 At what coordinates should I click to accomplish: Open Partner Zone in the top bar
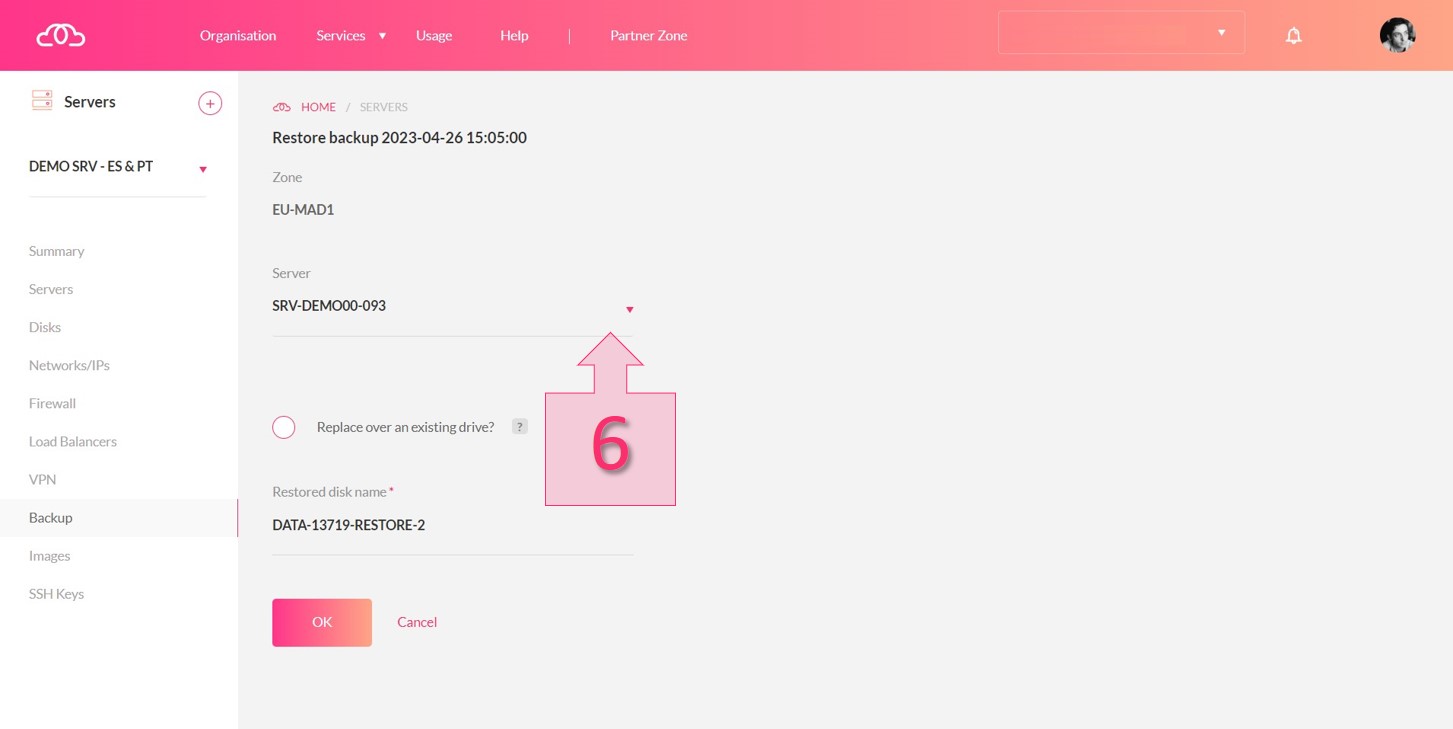pos(648,35)
